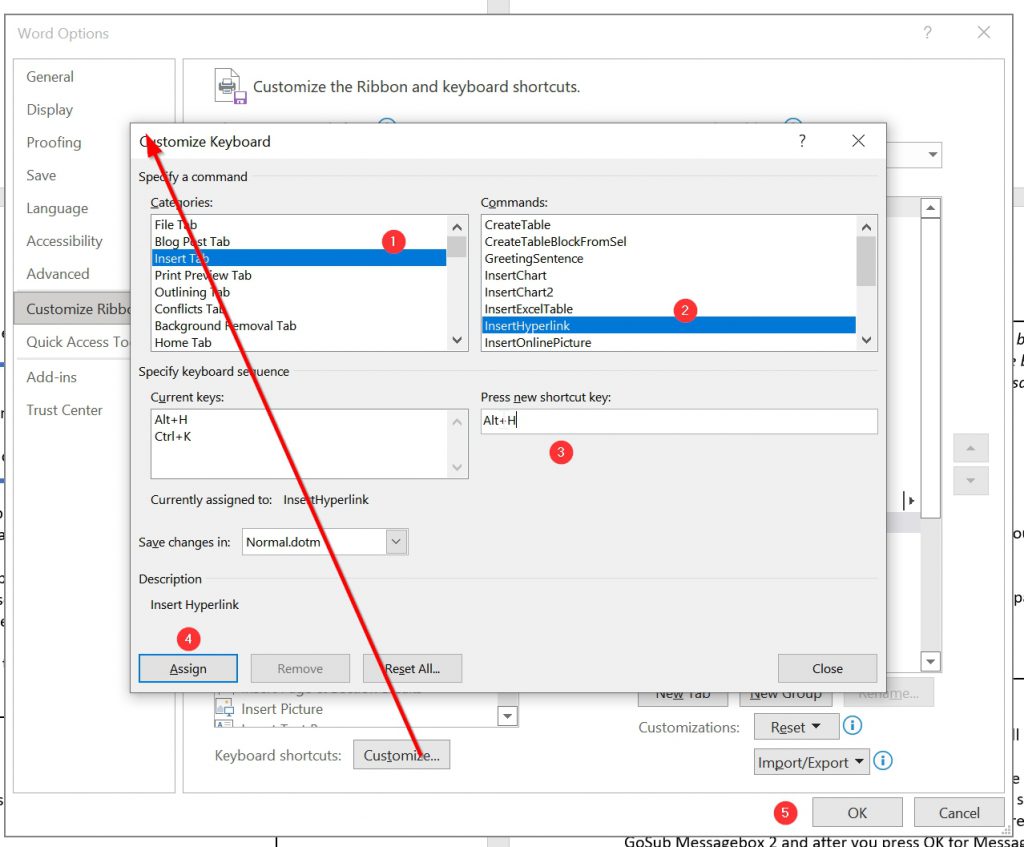Click the Press new shortcut key field
Image resolution: width=1024 pixels, height=847 pixels.
coord(678,421)
